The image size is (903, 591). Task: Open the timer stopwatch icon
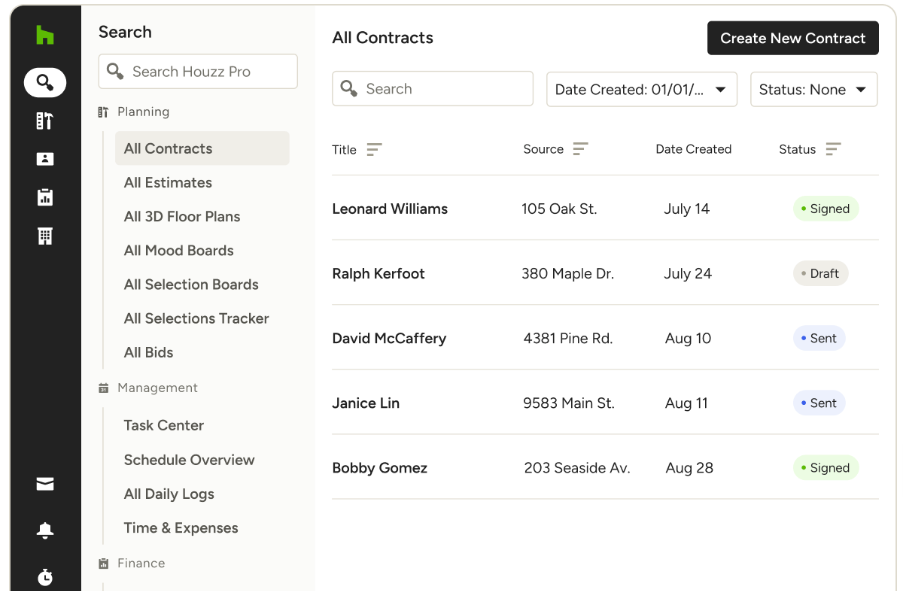(45, 577)
